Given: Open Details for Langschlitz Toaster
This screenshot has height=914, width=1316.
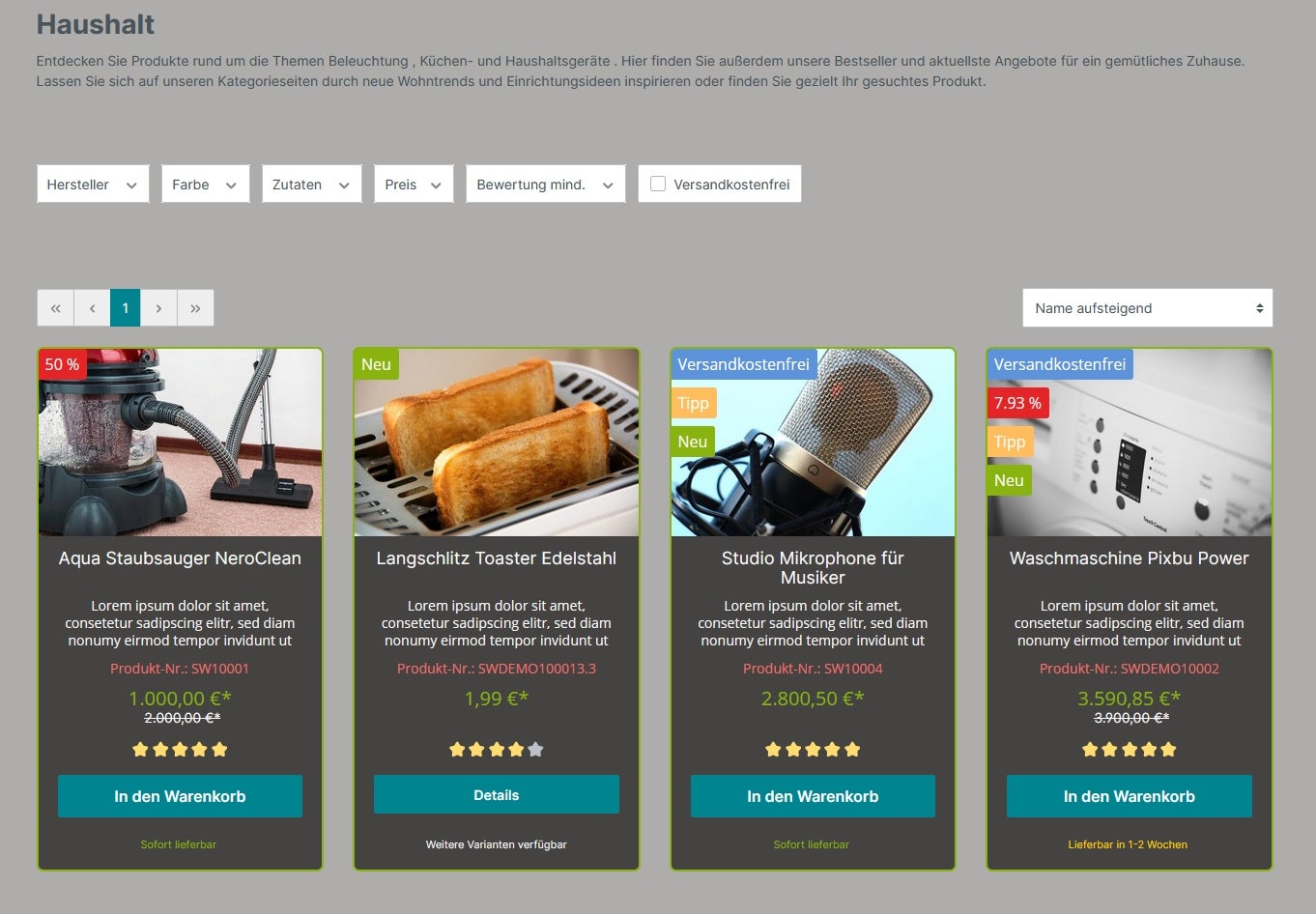Looking at the screenshot, I should click(497, 795).
